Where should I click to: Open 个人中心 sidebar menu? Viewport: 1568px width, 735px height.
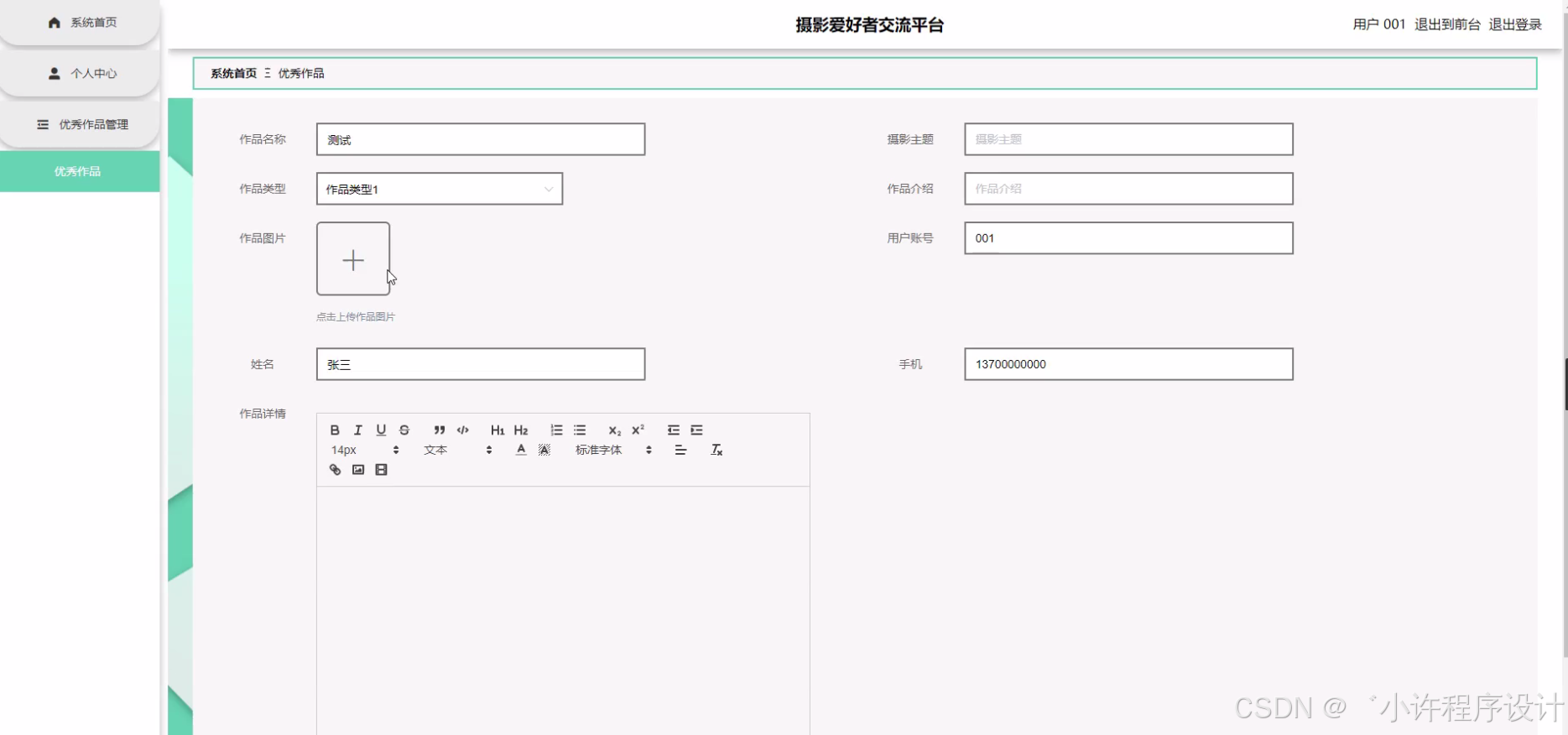[80, 74]
